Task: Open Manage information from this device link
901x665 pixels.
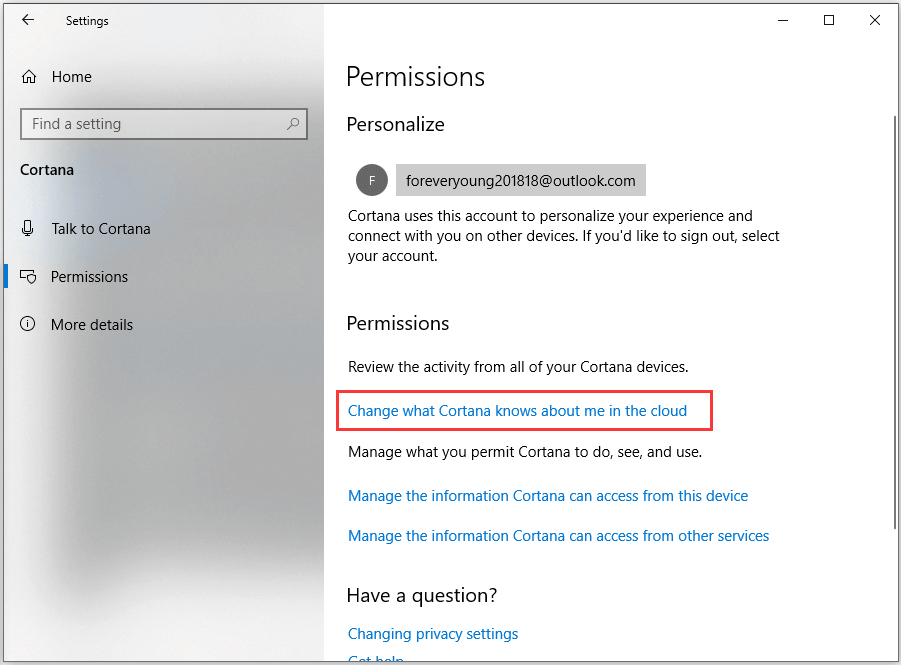Action: coord(548,496)
